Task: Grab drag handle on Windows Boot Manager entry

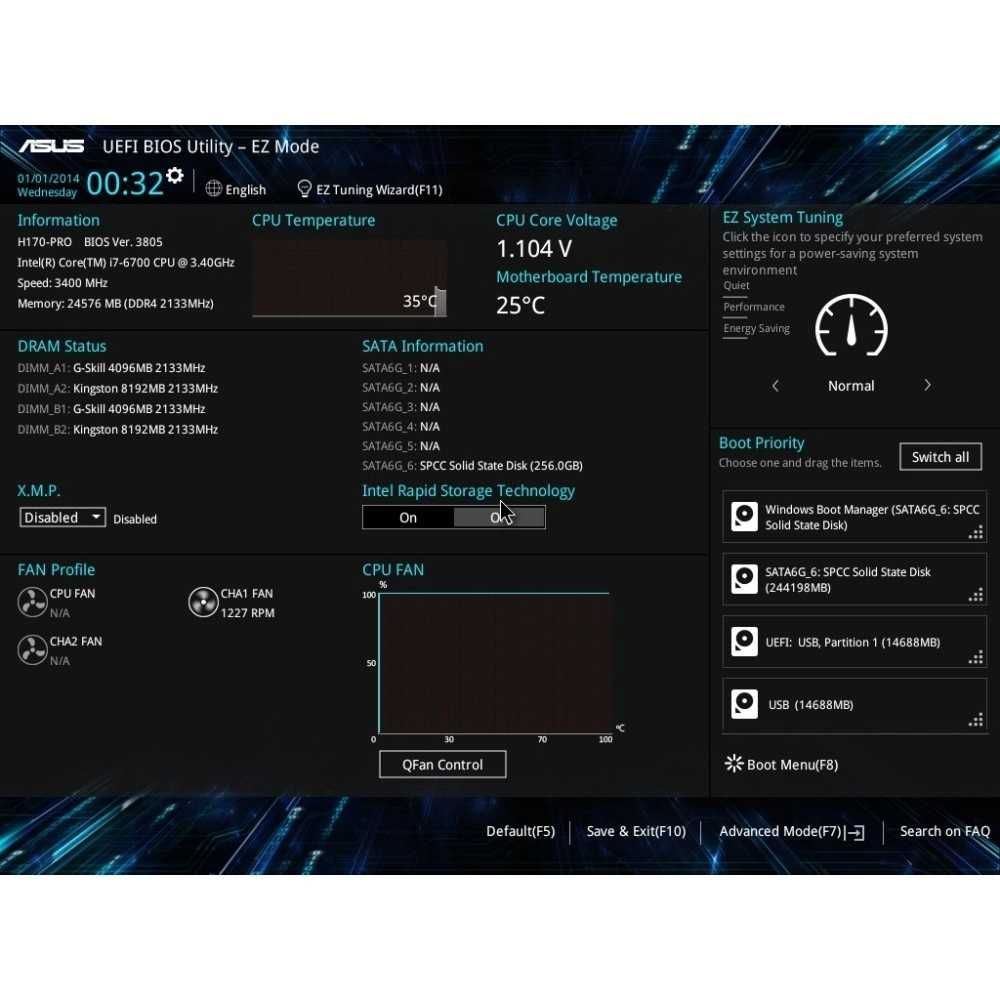Action: coord(976,533)
